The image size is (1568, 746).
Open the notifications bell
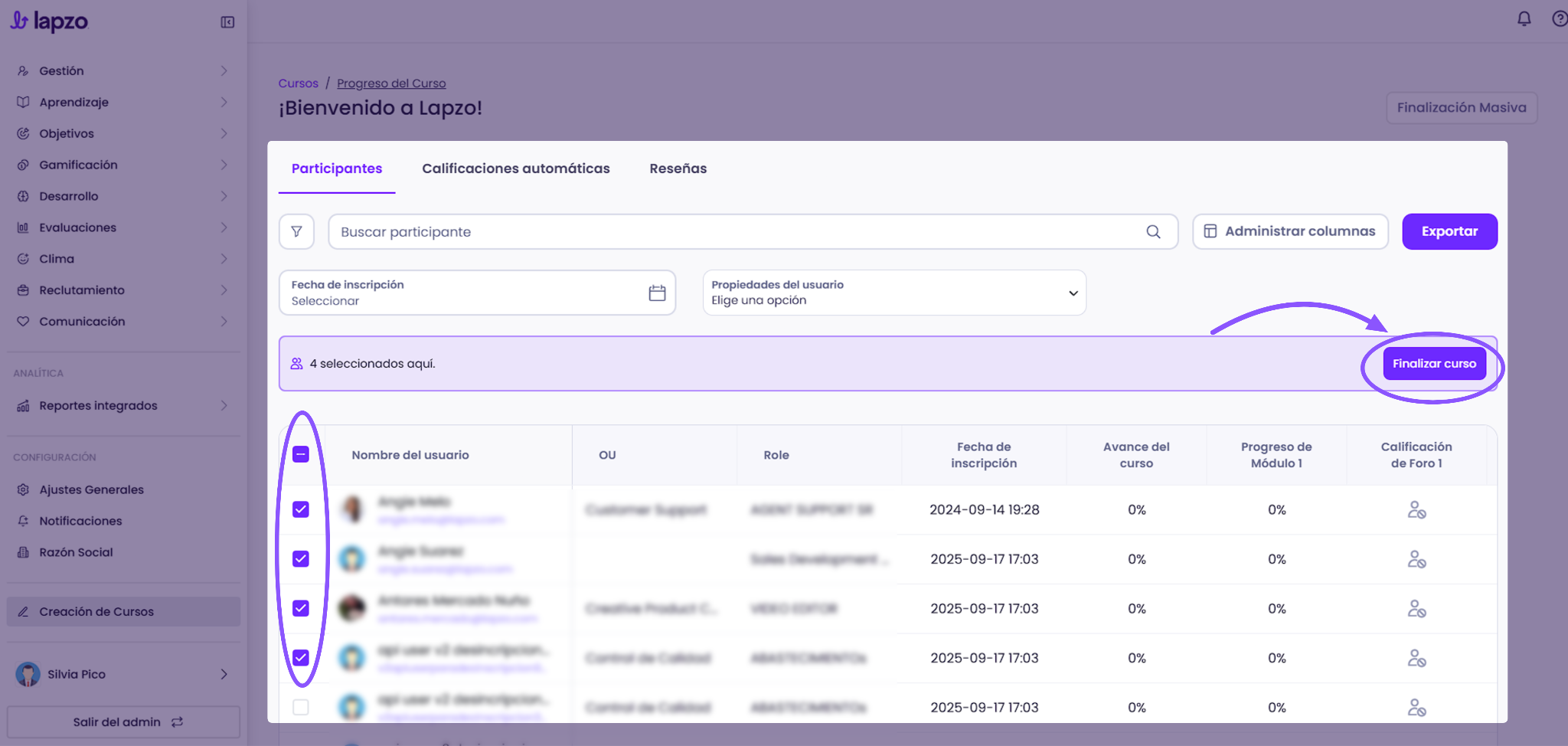(x=1524, y=18)
